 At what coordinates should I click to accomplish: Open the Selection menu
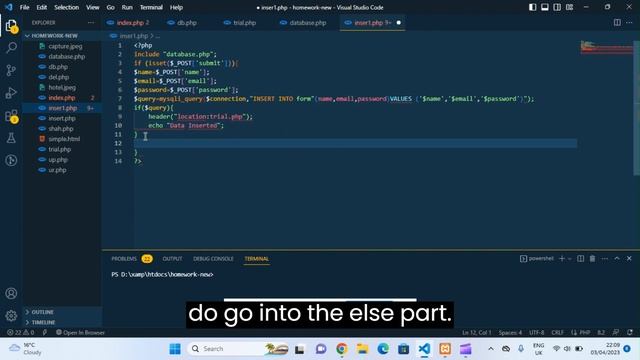pos(67,7)
